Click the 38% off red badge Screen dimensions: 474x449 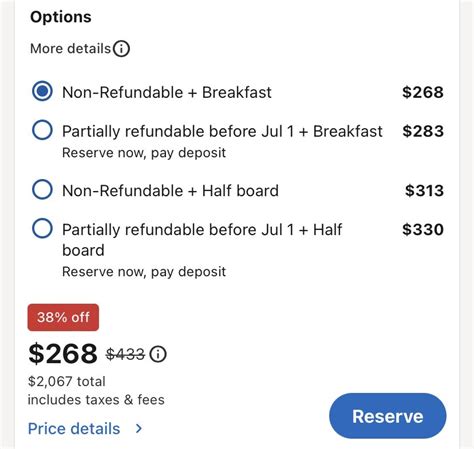[63, 317]
